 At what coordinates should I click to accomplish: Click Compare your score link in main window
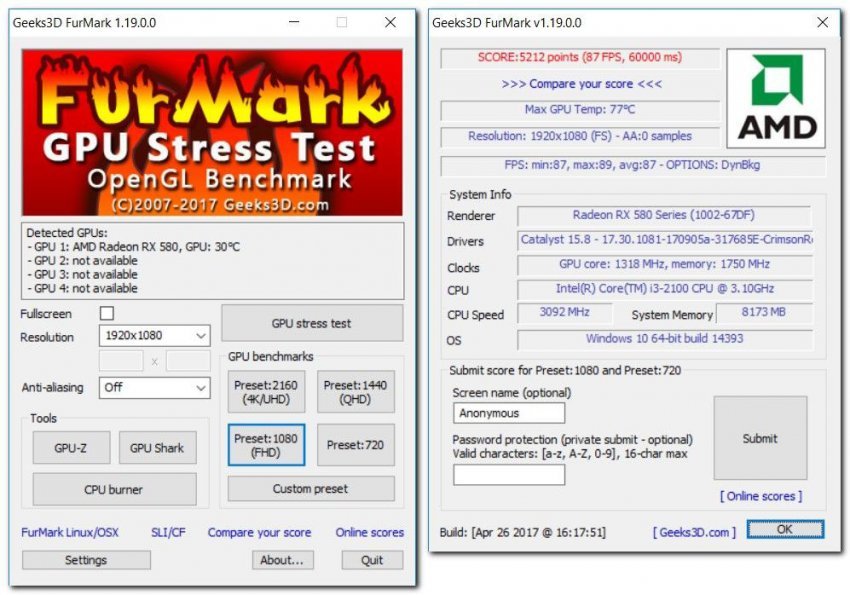pos(259,533)
